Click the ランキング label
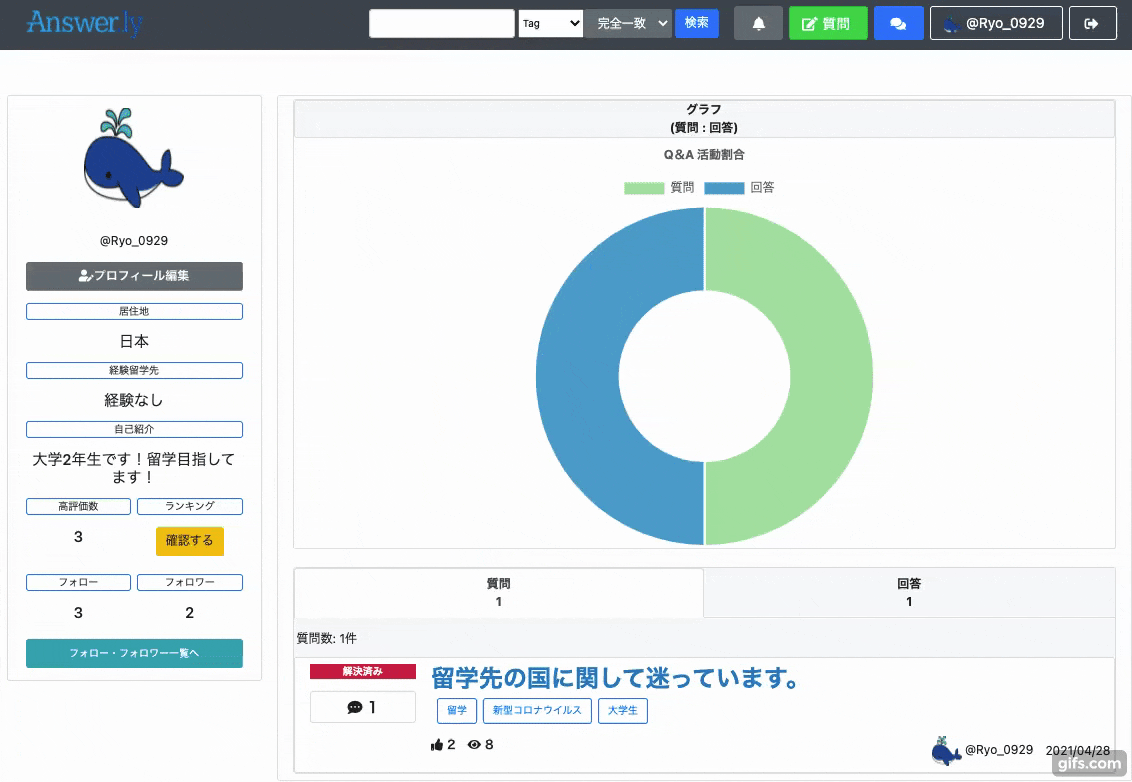 click(190, 506)
